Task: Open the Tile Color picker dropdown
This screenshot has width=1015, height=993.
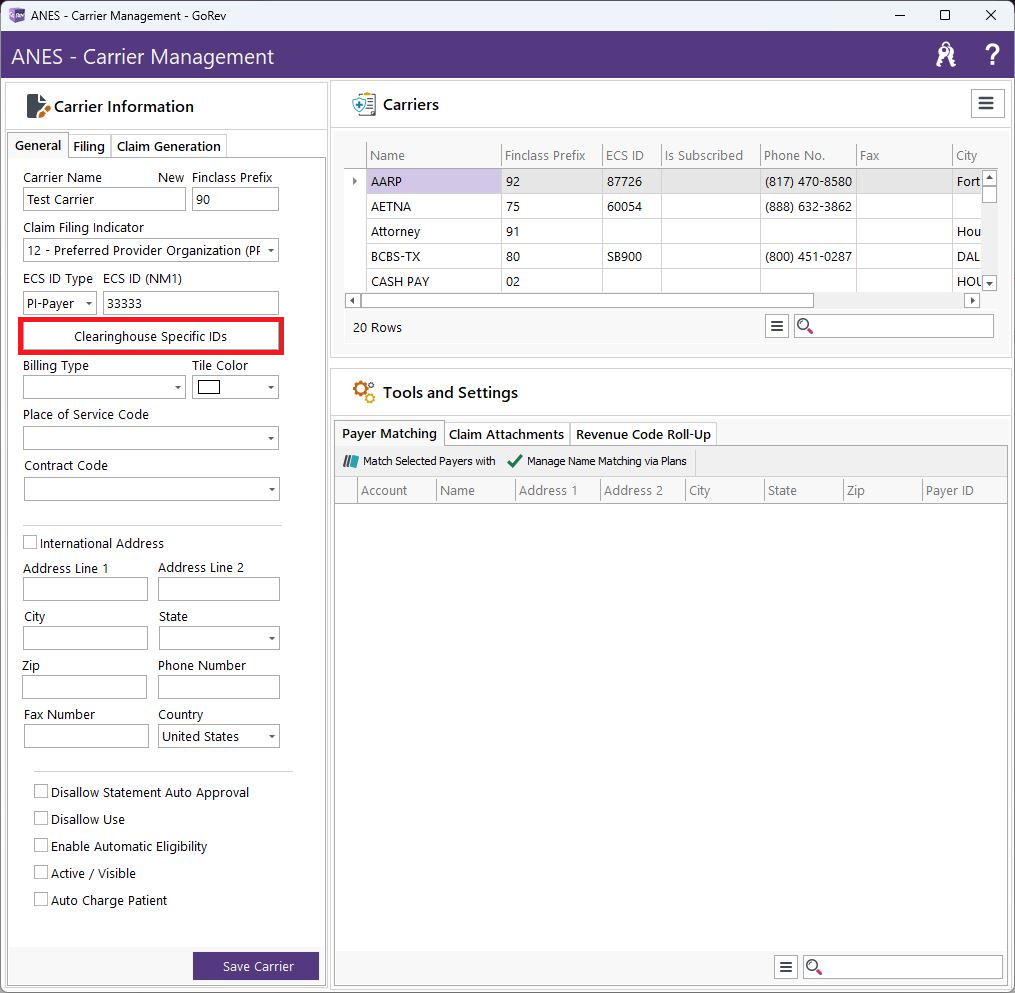Action: 271,387
